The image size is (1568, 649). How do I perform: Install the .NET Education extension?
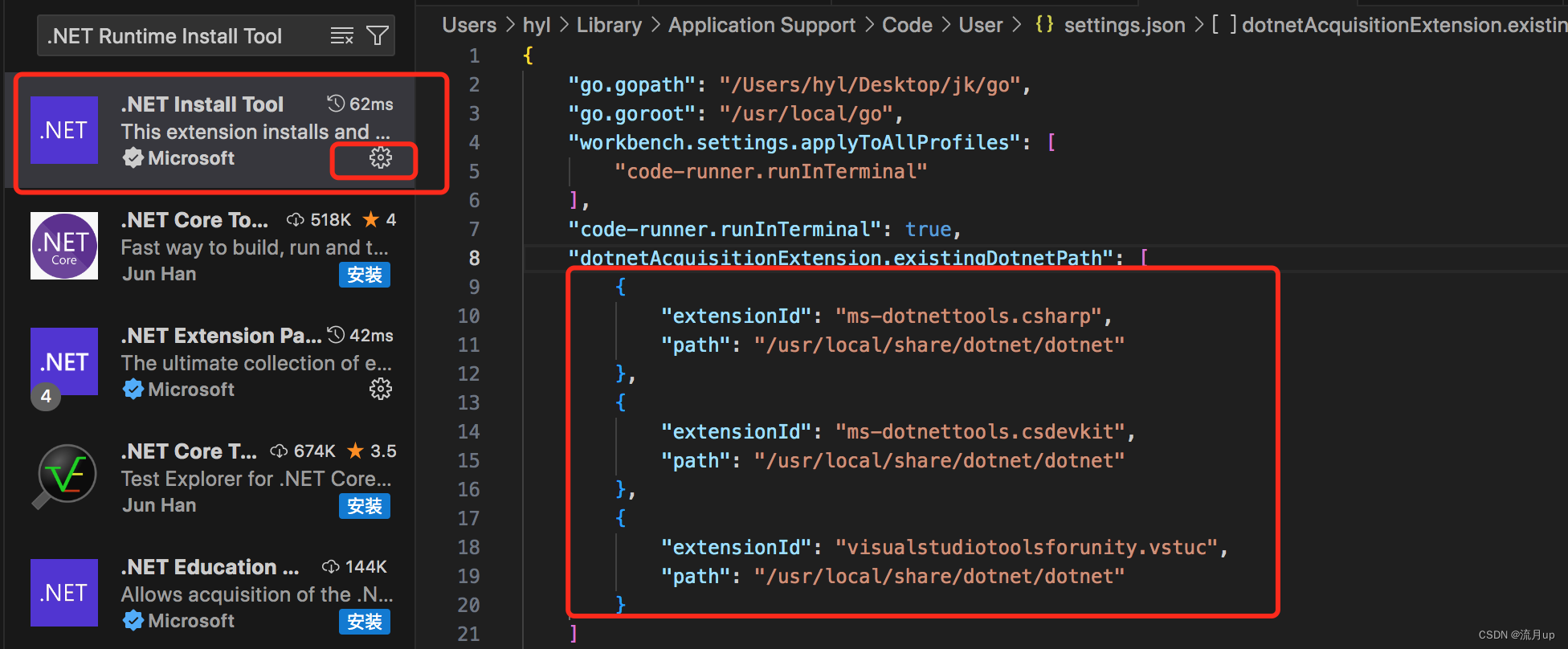pos(365,622)
